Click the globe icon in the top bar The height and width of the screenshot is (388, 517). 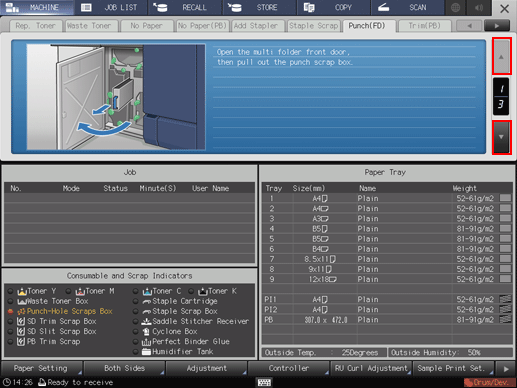click(x=455, y=7)
